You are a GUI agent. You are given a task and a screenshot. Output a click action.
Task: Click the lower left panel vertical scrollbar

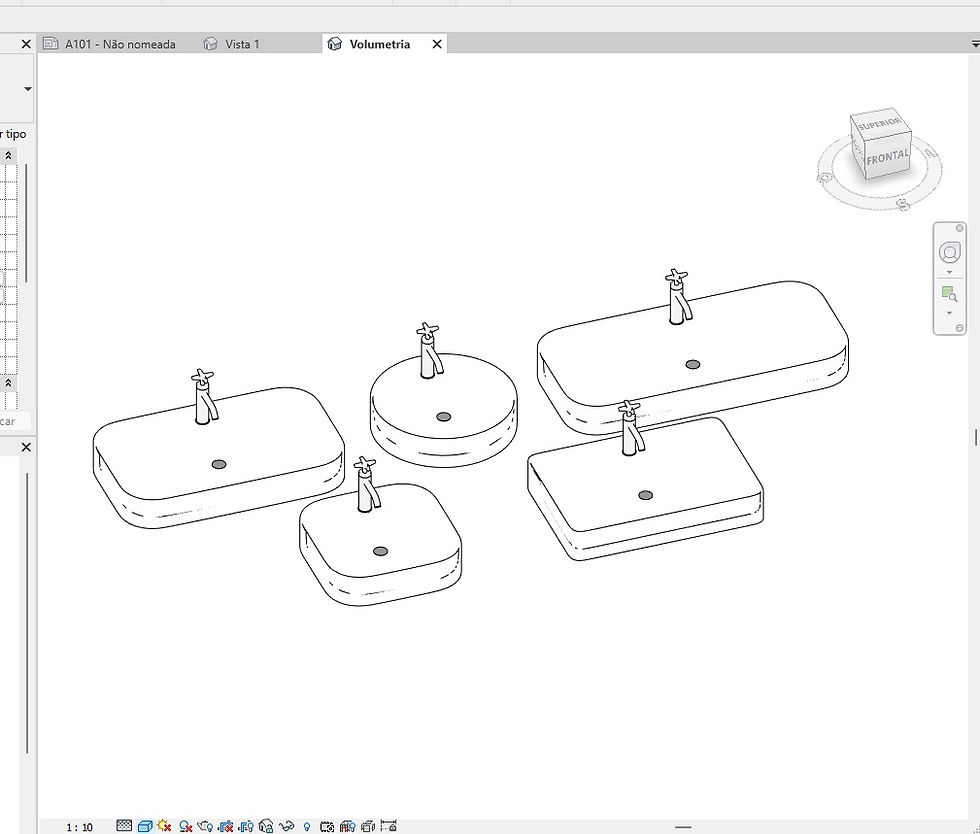pyautogui.click(x=27, y=613)
